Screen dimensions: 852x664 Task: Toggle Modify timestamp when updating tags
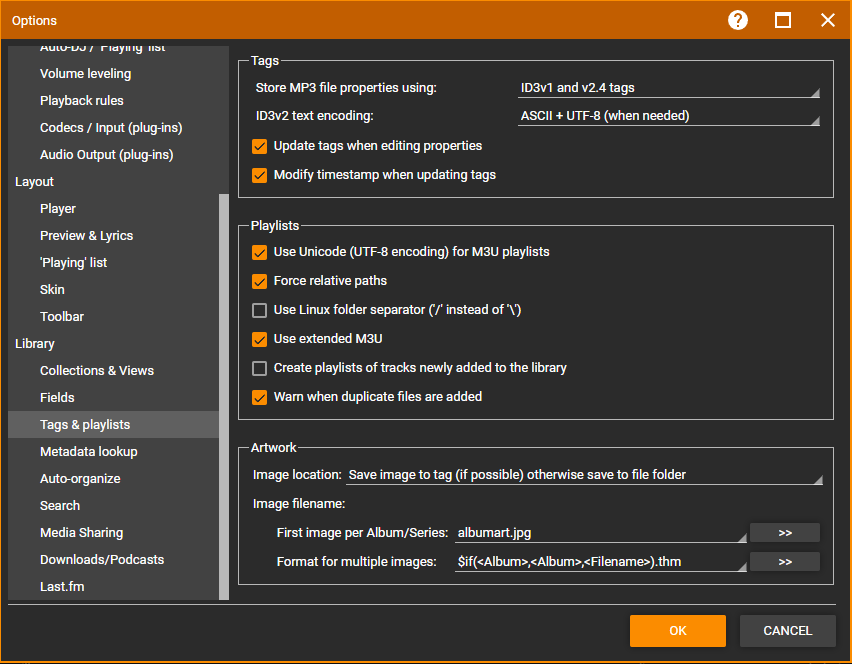[259, 175]
